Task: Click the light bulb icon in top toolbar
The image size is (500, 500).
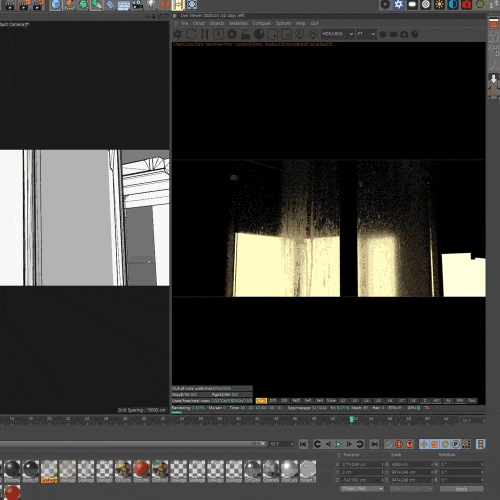Action: (x=151, y=4)
